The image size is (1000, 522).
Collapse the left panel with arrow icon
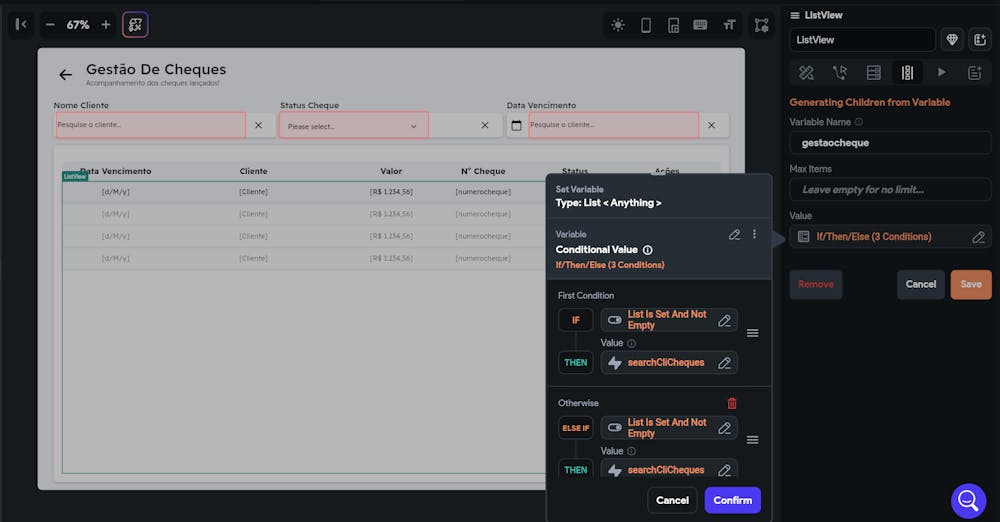point(21,25)
